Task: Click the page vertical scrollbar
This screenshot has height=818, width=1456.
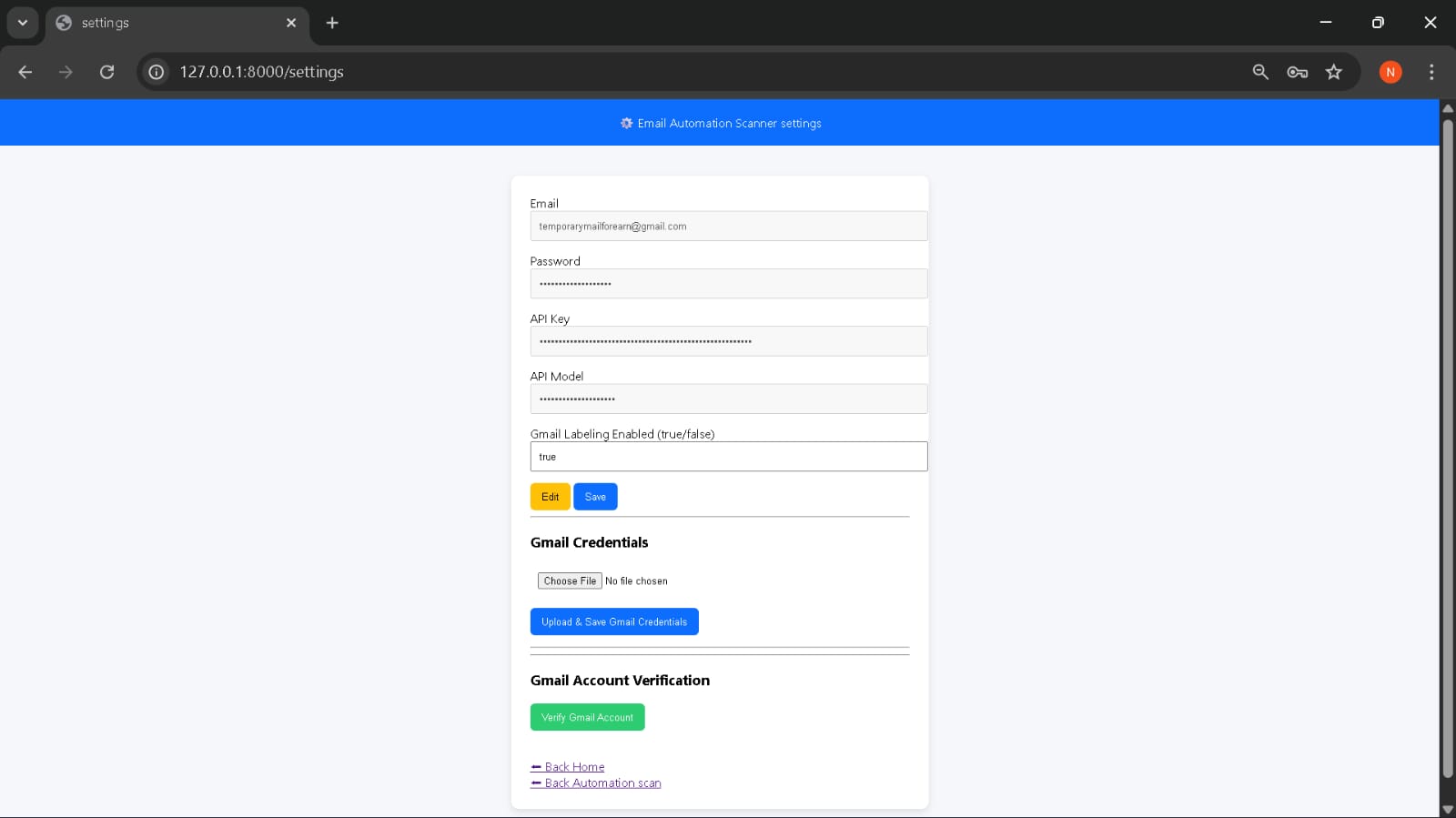Action: pos(1447,455)
